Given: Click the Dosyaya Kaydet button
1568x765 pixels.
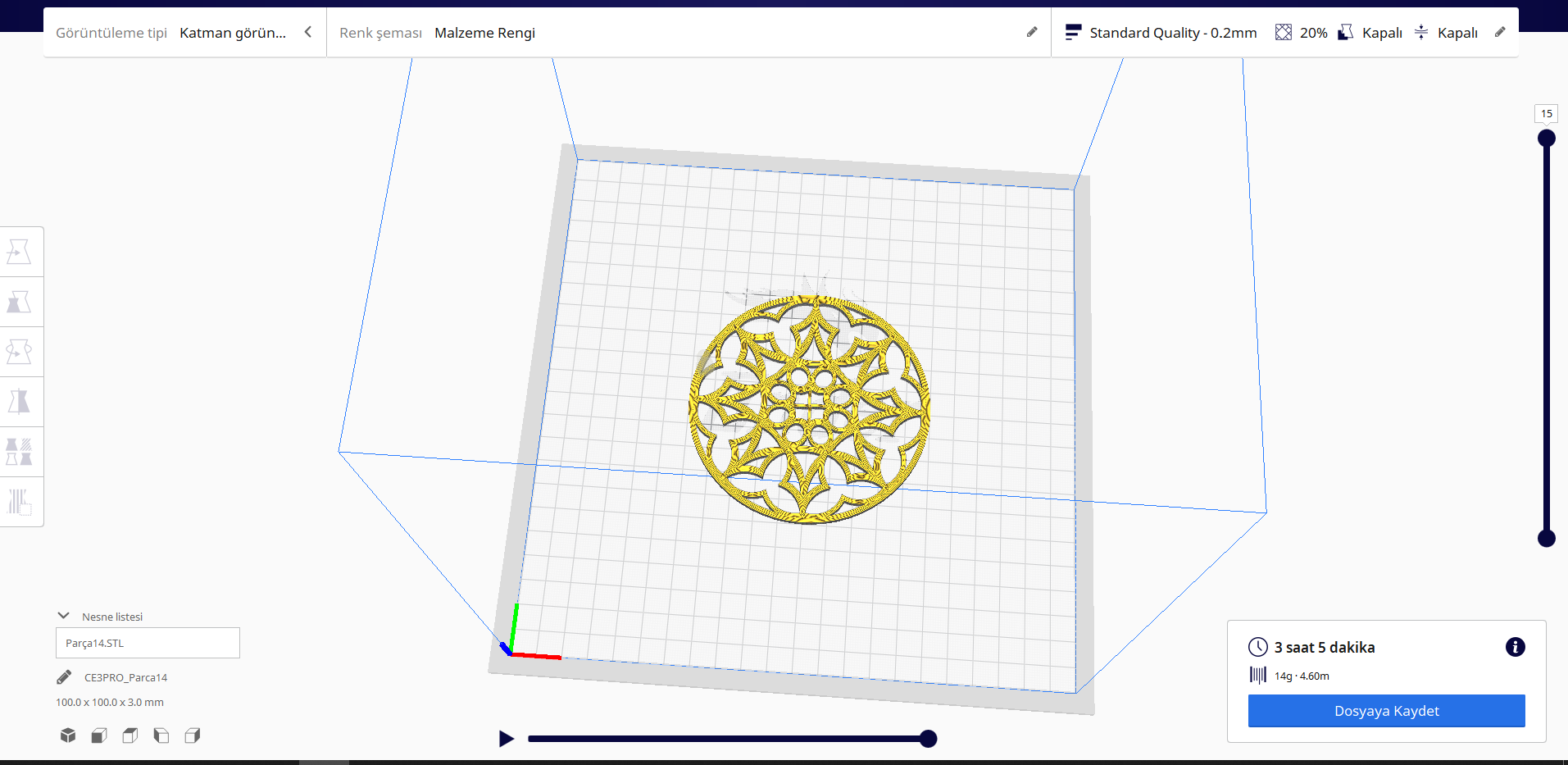Looking at the screenshot, I should (x=1385, y=711).
